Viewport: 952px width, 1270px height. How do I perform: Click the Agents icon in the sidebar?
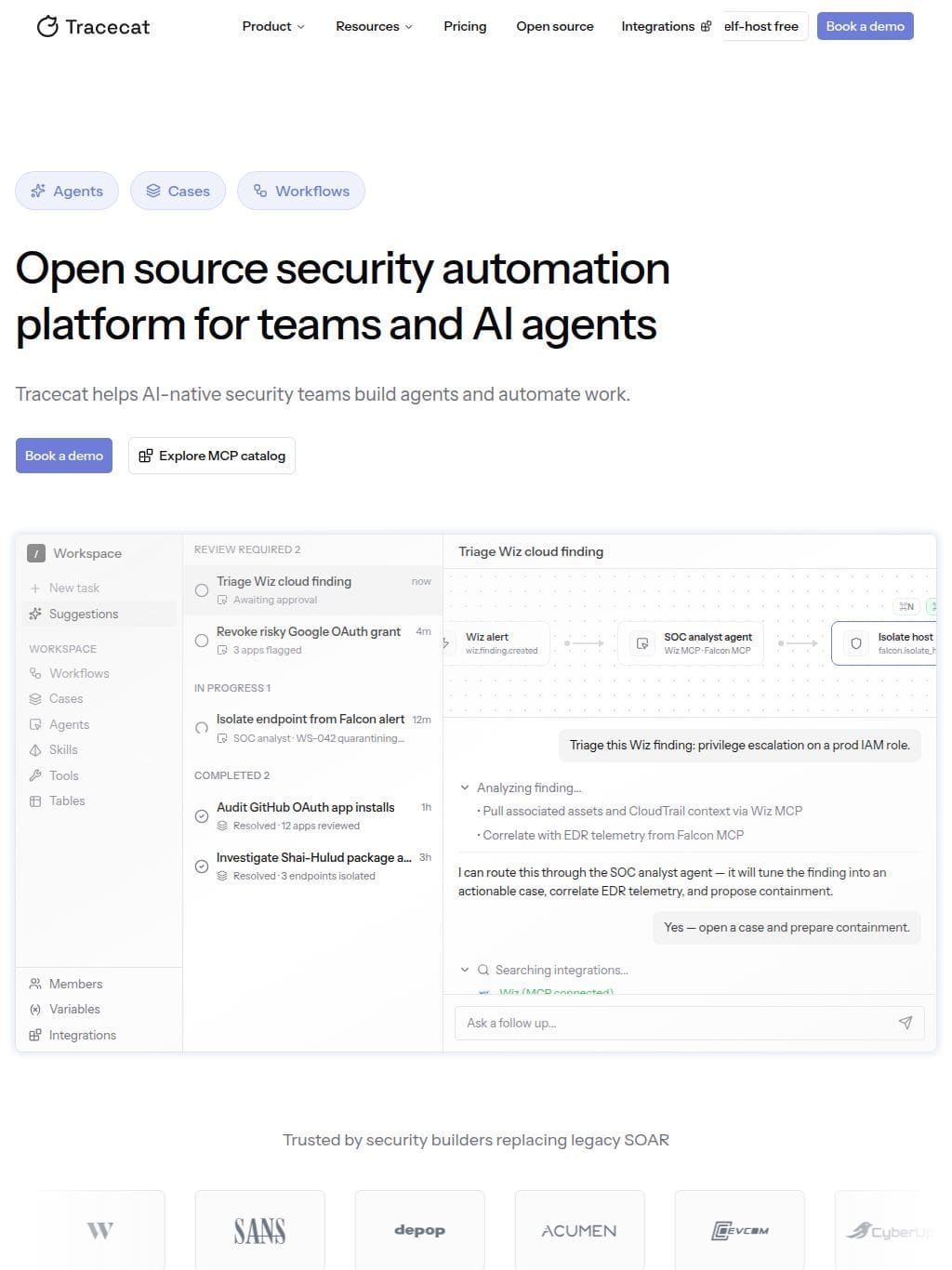[x=35, y=724]
